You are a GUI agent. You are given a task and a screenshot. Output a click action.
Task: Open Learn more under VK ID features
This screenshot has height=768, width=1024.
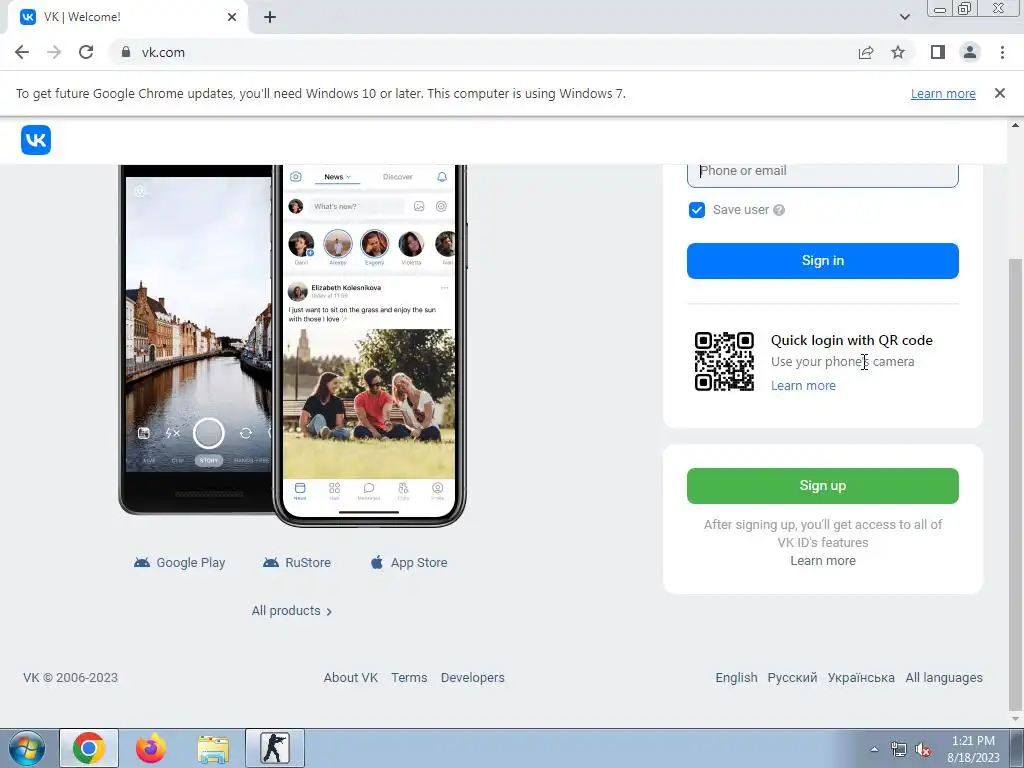point(823,560)
